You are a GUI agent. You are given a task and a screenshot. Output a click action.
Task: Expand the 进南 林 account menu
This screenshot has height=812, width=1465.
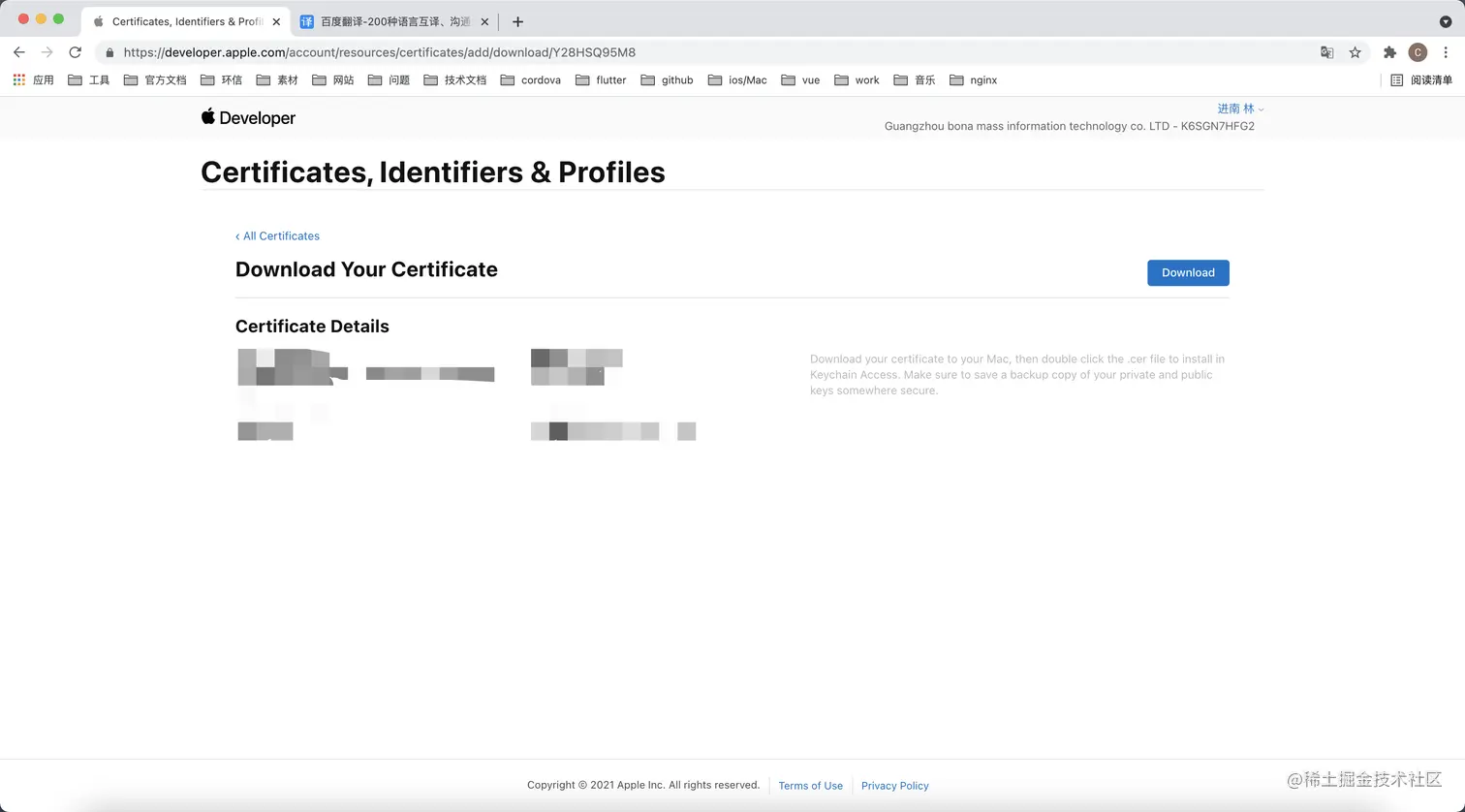pyautogui.click(x=1240, y=109)
